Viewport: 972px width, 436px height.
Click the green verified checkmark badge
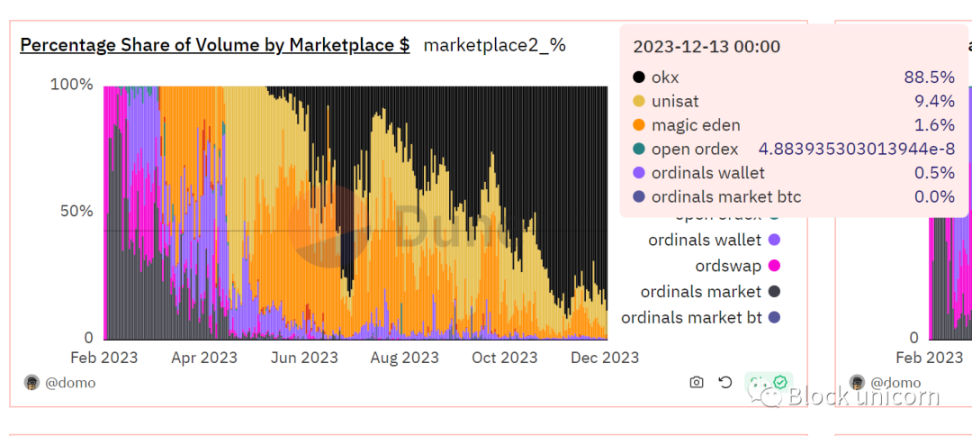point(779,382)
